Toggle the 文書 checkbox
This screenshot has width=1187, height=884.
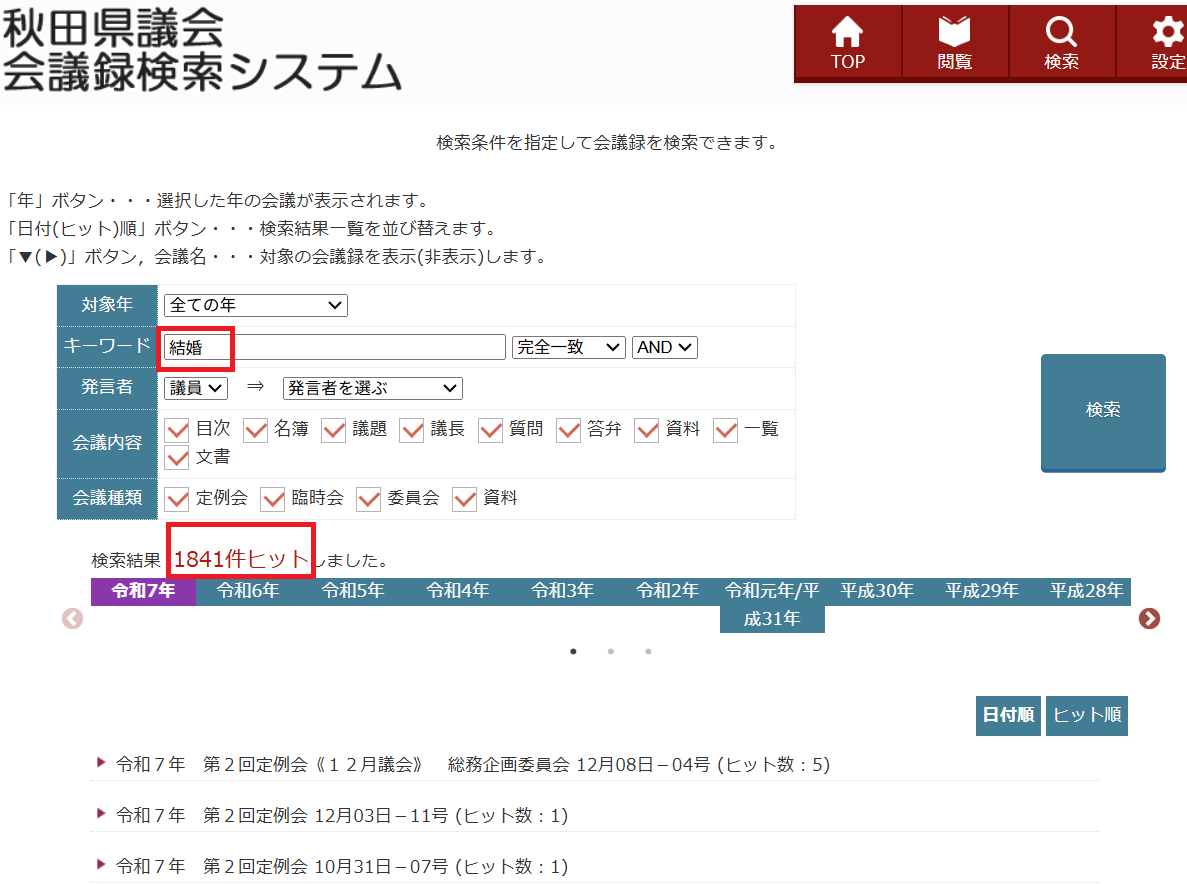pos(177,458)
